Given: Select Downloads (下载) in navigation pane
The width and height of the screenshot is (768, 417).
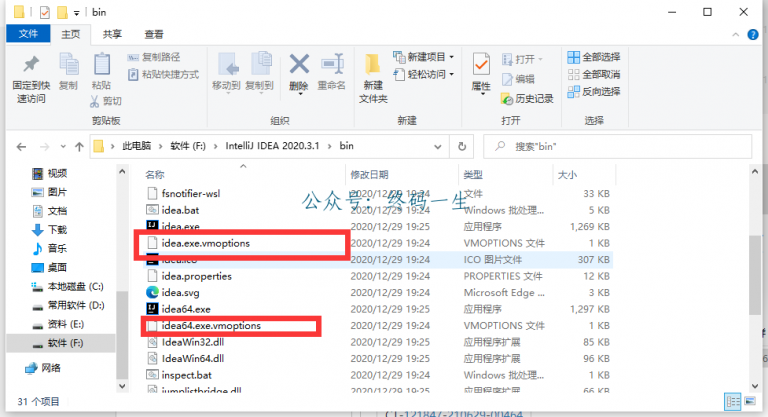Looking at the screenshot, I should (49, 230).
